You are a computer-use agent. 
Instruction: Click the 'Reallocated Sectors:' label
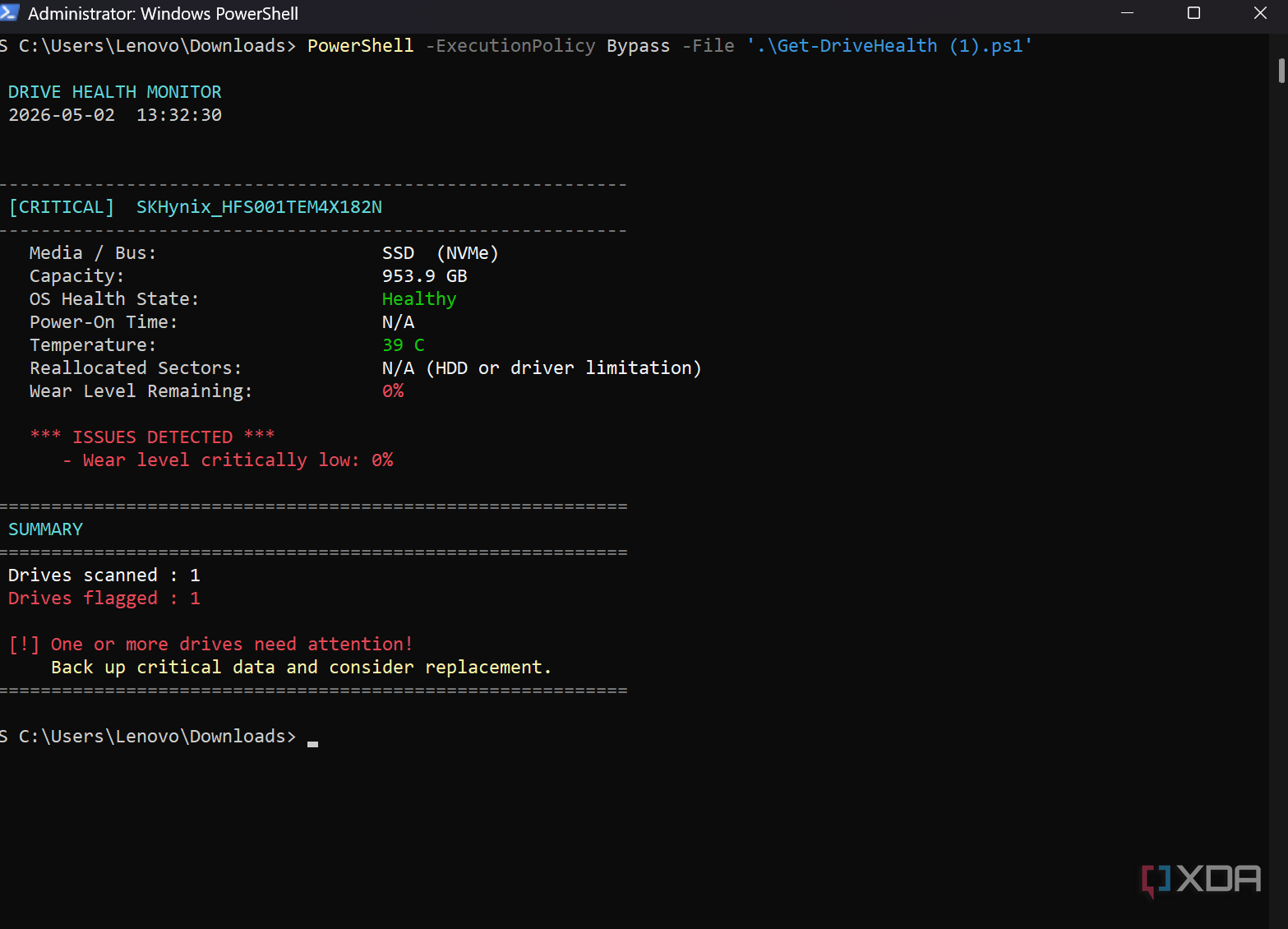click(x=136, y=368)
